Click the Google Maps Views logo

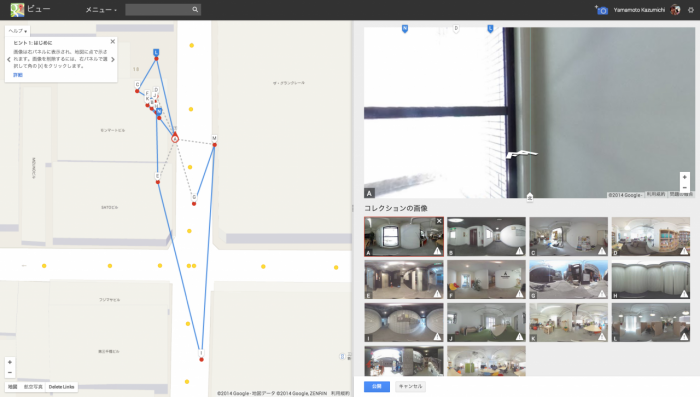pyautogui.click(x=17, y=9)
